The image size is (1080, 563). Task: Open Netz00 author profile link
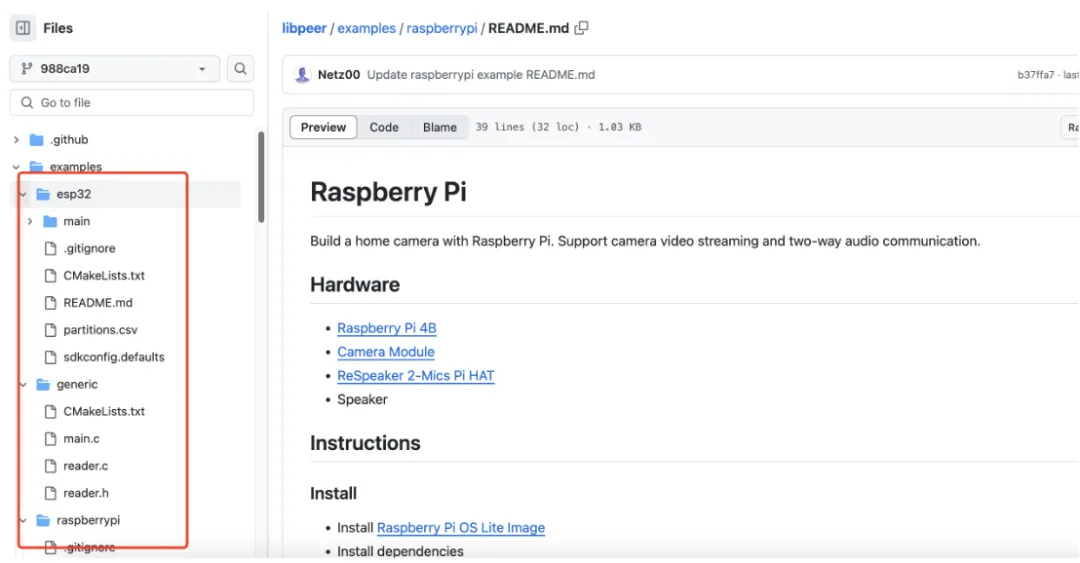click(x=339, y=74)
